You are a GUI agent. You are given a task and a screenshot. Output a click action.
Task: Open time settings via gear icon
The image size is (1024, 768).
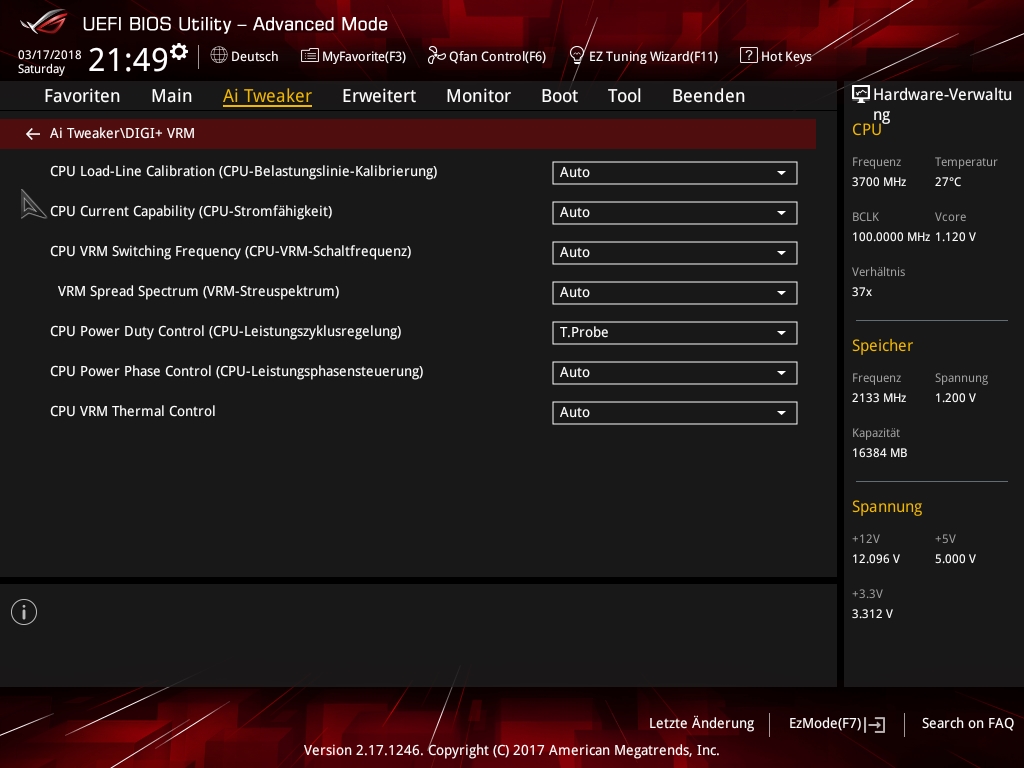[x=179, y=51]
